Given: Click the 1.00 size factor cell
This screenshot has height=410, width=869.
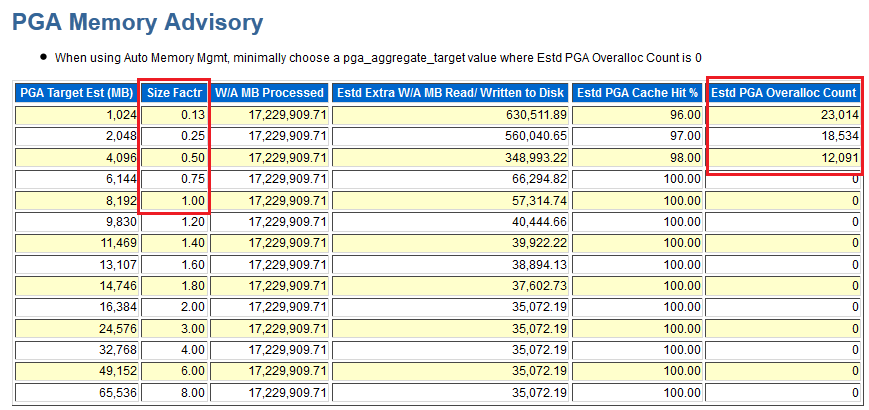Looking at the screenshot, I should (x=175, y=201).
